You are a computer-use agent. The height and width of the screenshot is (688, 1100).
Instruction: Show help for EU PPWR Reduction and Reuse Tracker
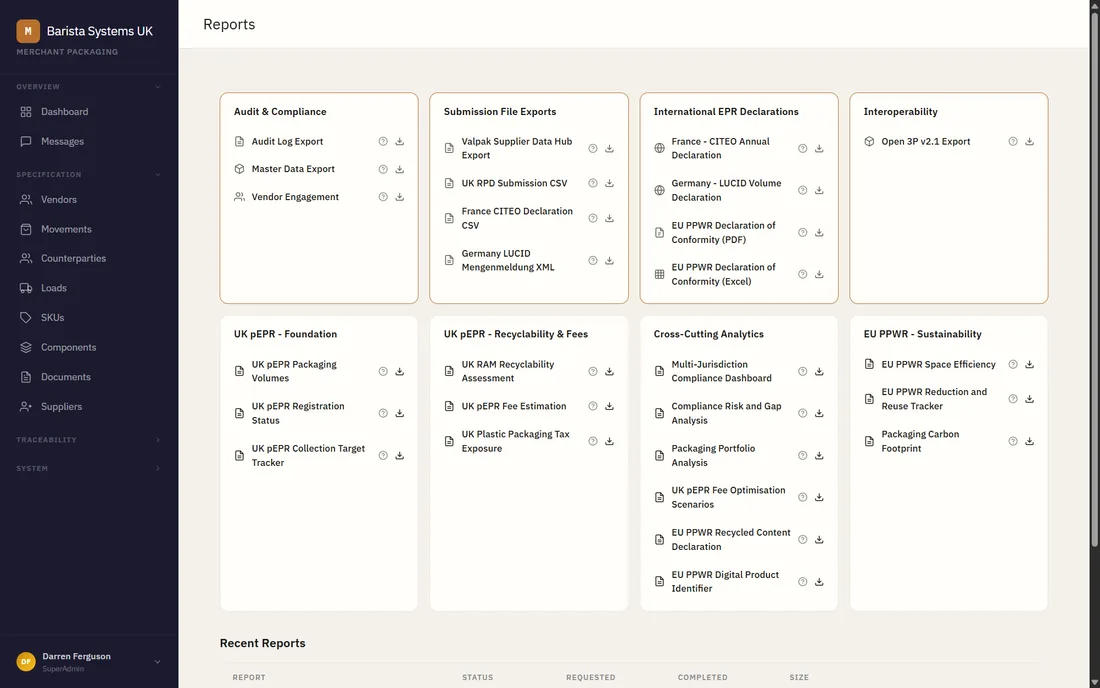point(1013,399)
